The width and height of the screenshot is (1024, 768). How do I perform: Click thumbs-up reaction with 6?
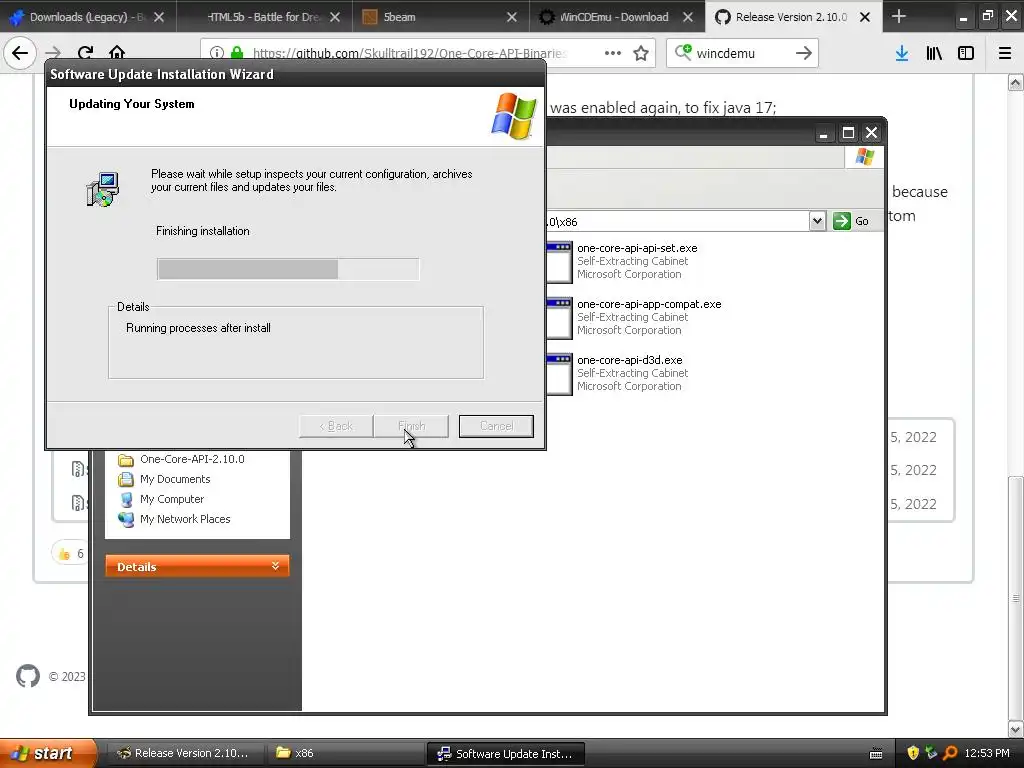point(71,553)
